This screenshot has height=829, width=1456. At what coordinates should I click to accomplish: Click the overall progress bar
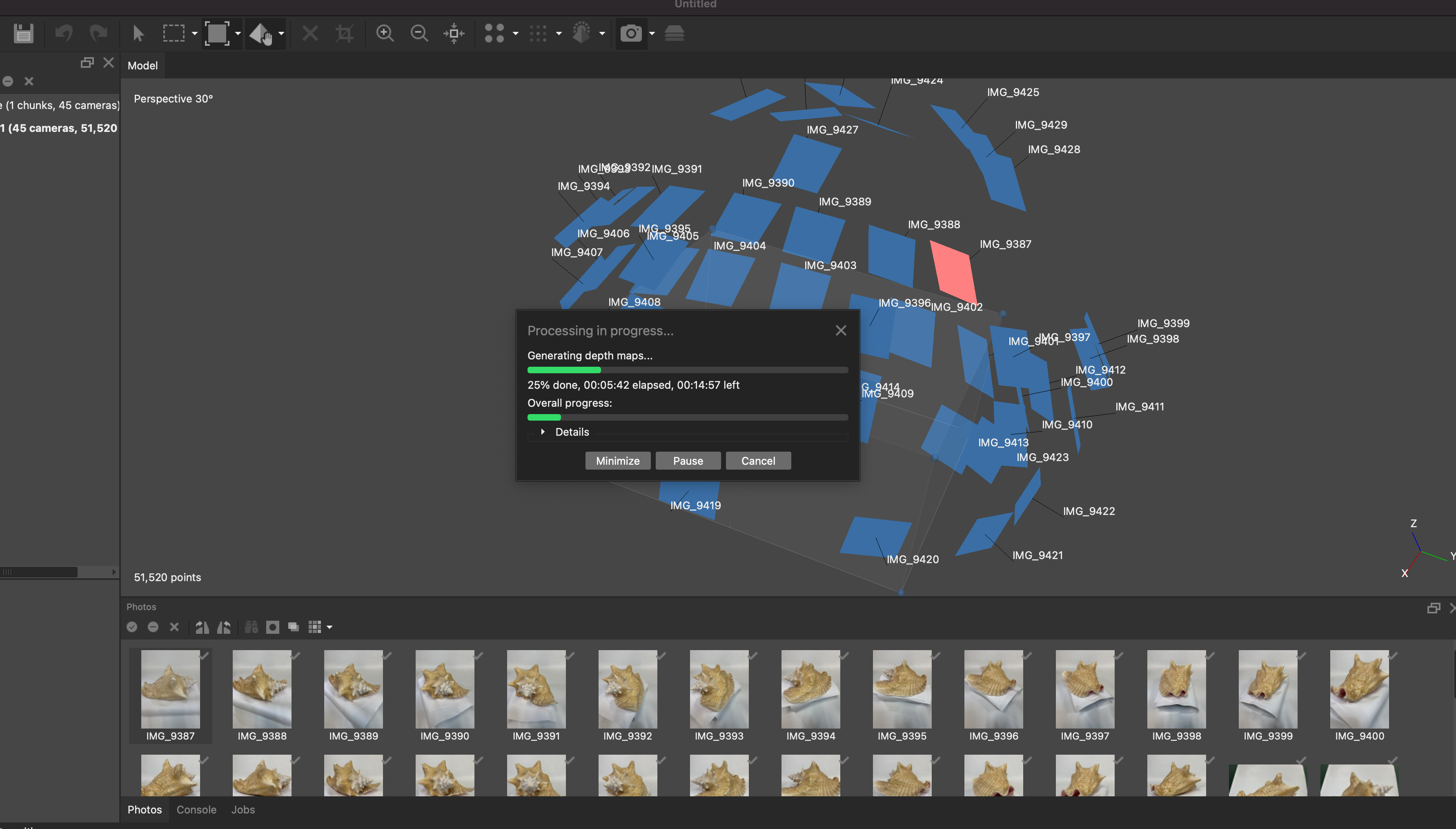point(688,417)
